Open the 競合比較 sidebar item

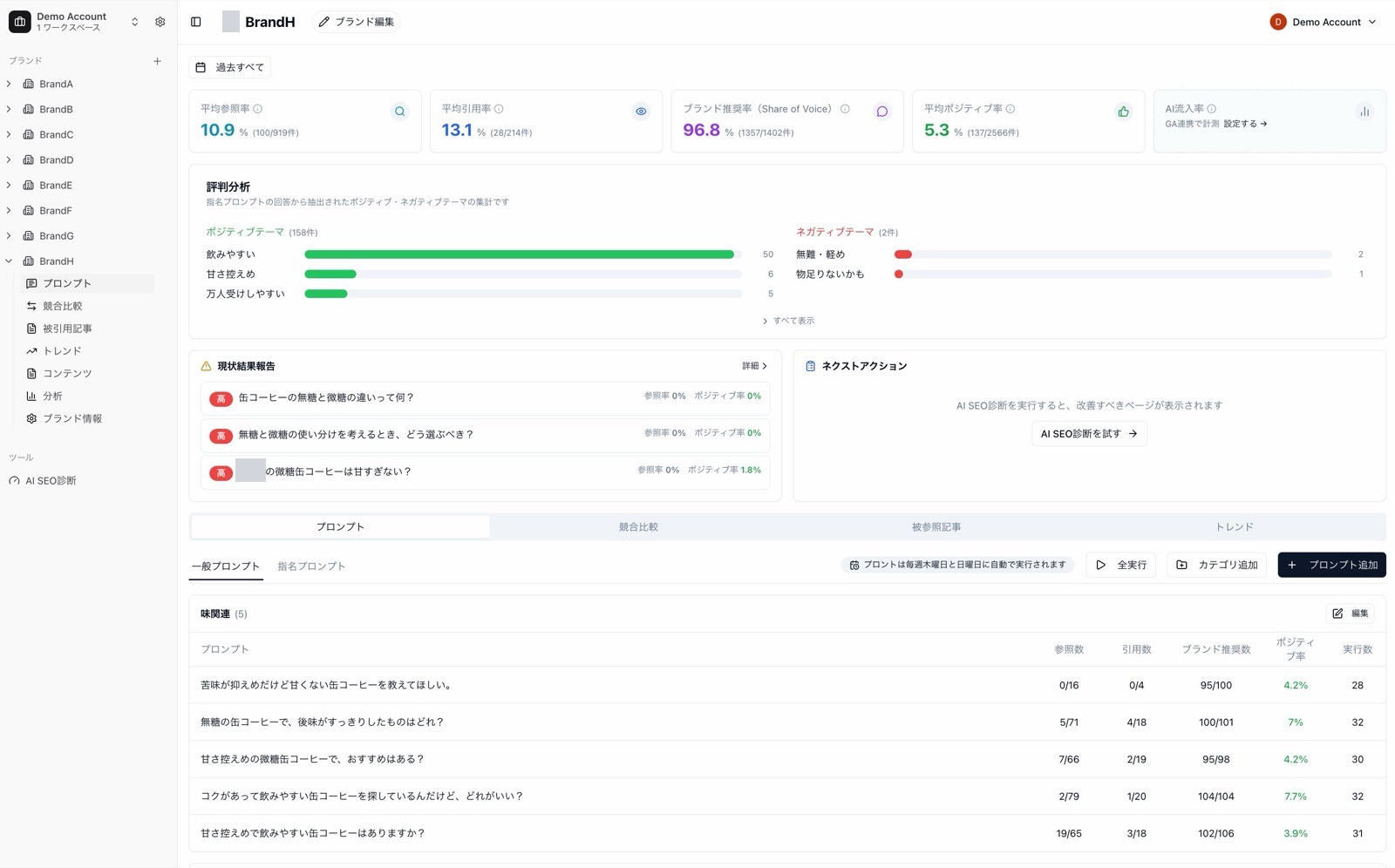pyautogui.click(x=87, y=306)
